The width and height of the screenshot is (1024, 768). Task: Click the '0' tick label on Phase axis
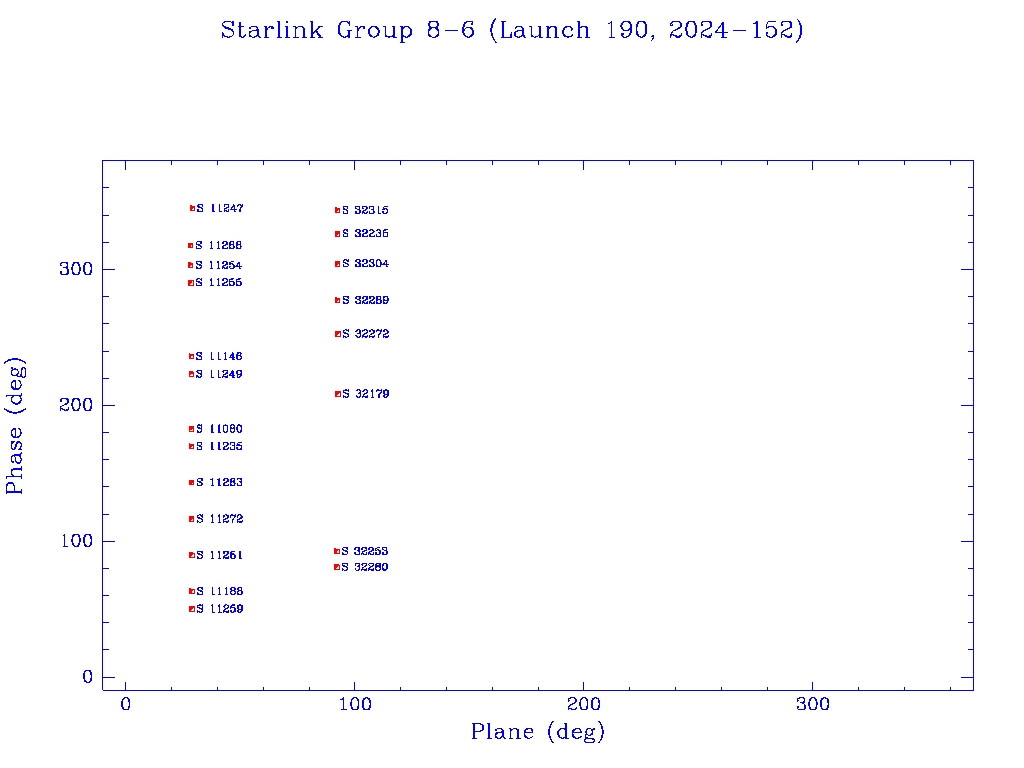tap(88, 677)
